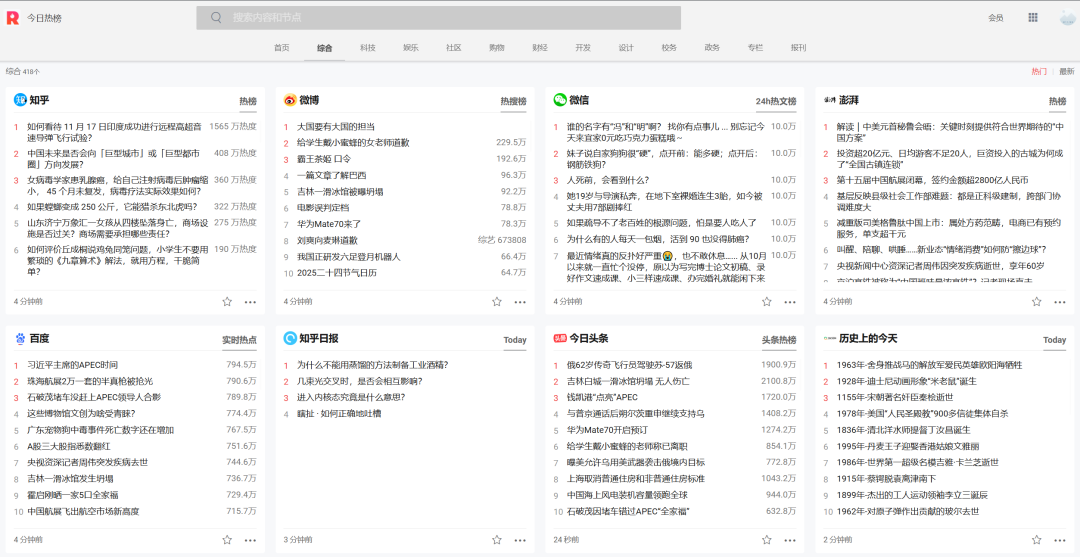Click the 会员 link in the header

point(995,18)
